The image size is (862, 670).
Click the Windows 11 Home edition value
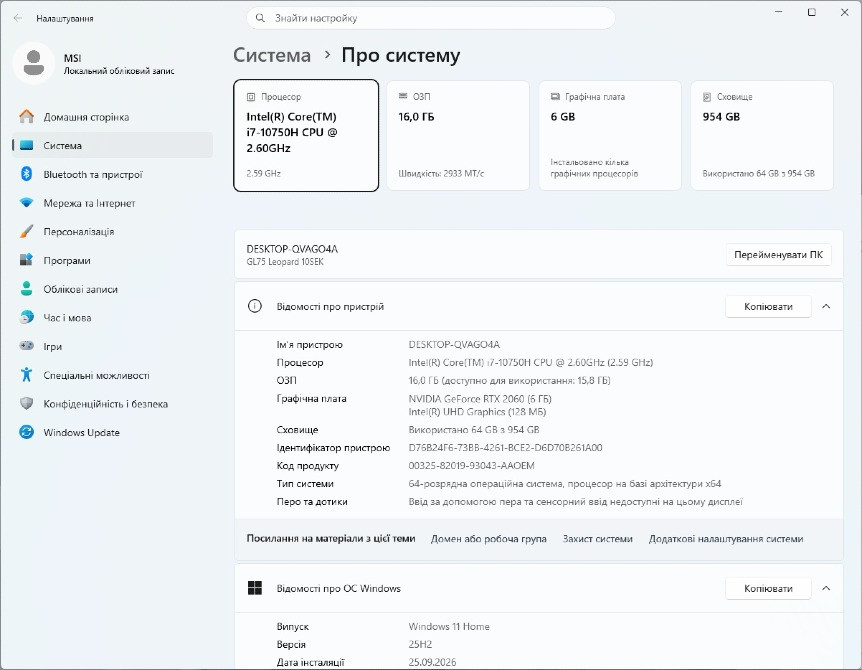pos(449,626)
